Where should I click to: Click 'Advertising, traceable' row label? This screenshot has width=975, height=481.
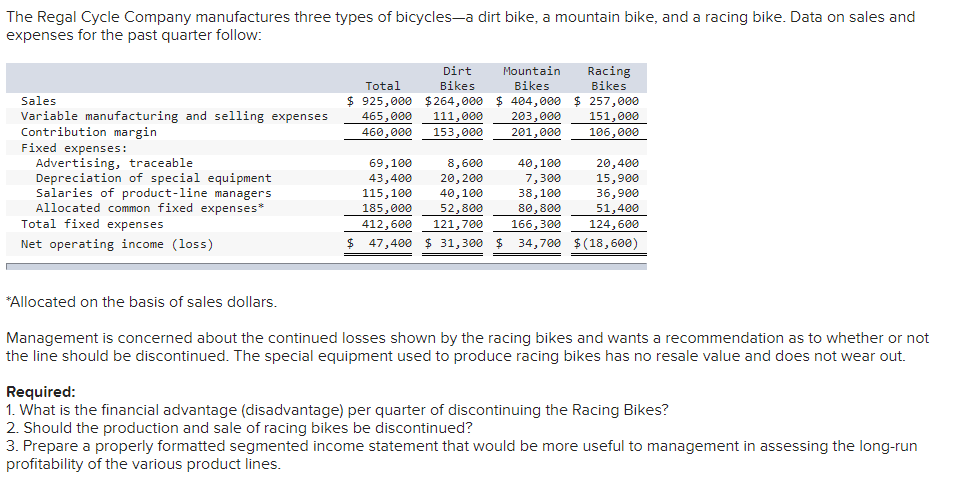pyautogui.click(x=114, y=163)
